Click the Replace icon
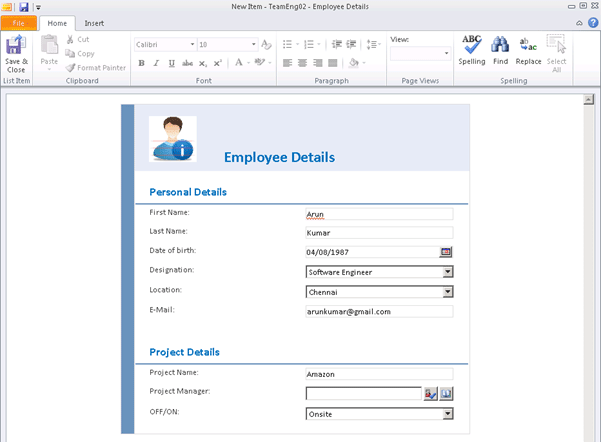Screen dimensions: 601x442 click(528, 45)
